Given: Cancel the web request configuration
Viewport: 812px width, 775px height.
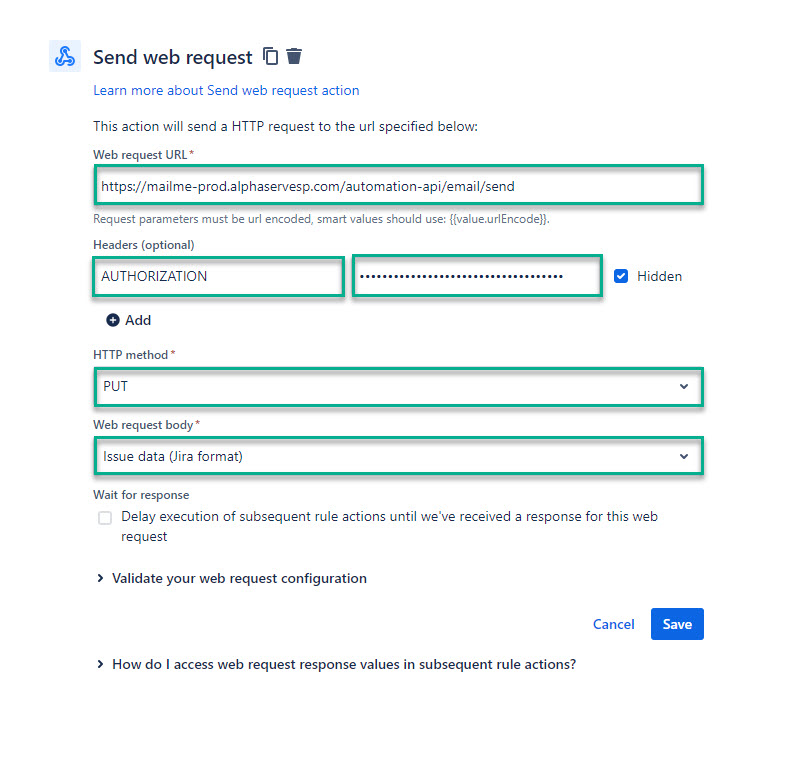Looking at the screenshot, I should click(x=613, y=624).
